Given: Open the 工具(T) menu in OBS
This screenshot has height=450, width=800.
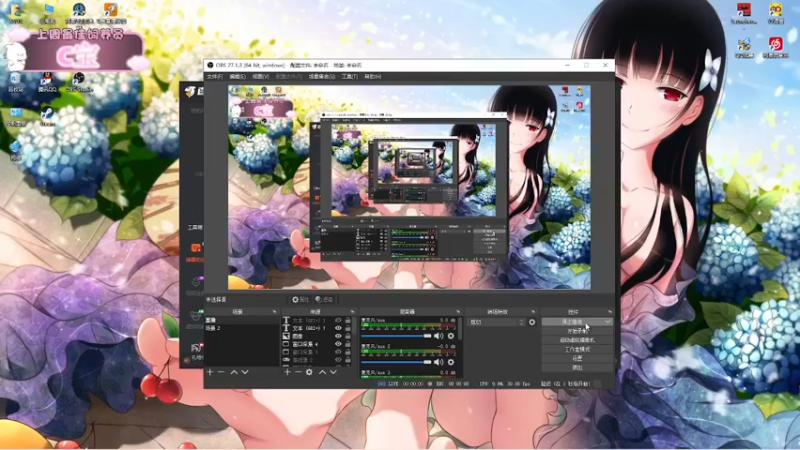Looking at the screenshot, I should 349,77.
